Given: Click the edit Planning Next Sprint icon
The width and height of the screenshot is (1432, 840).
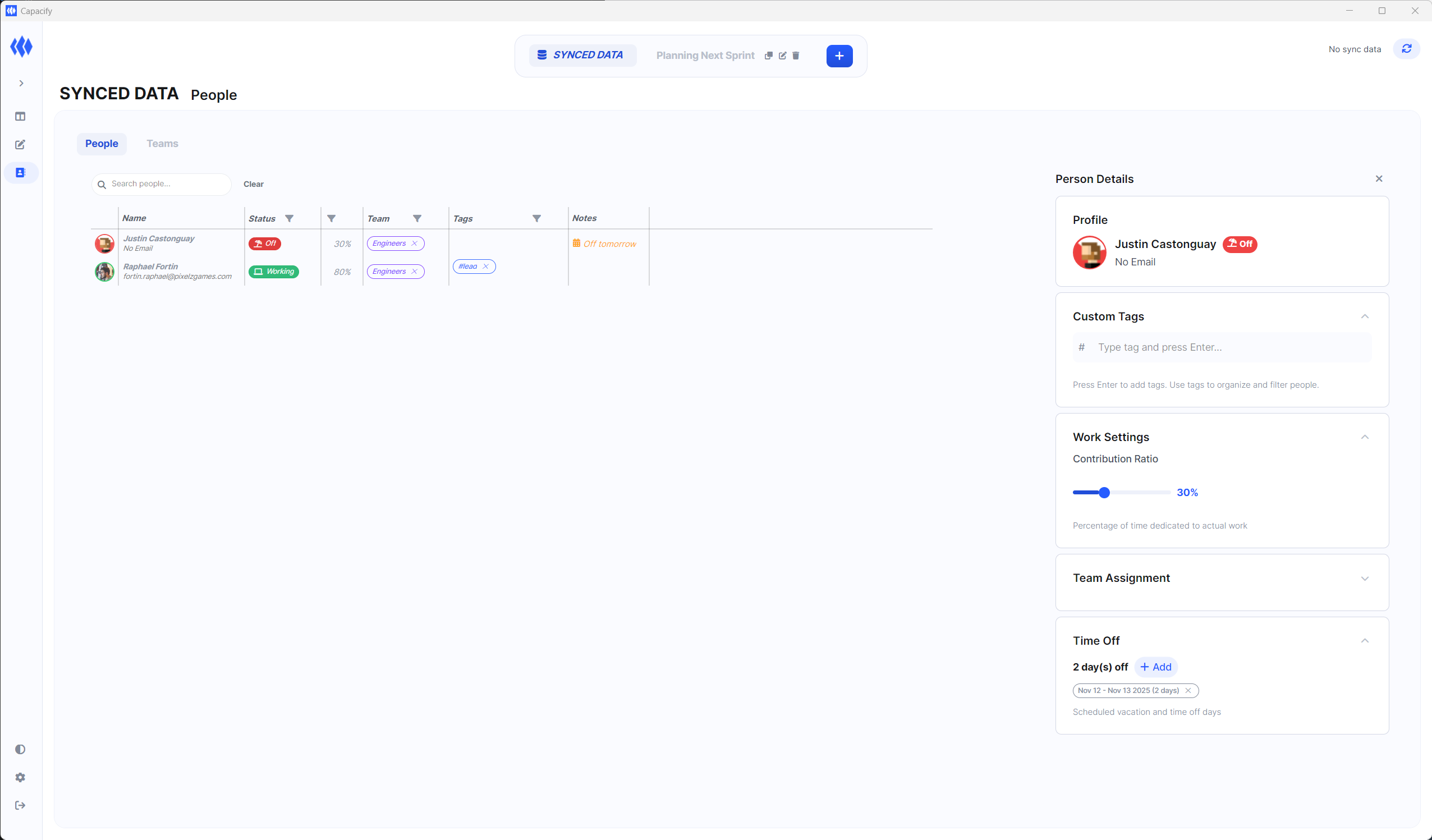Looking at the screenshot, I should 782,56.
